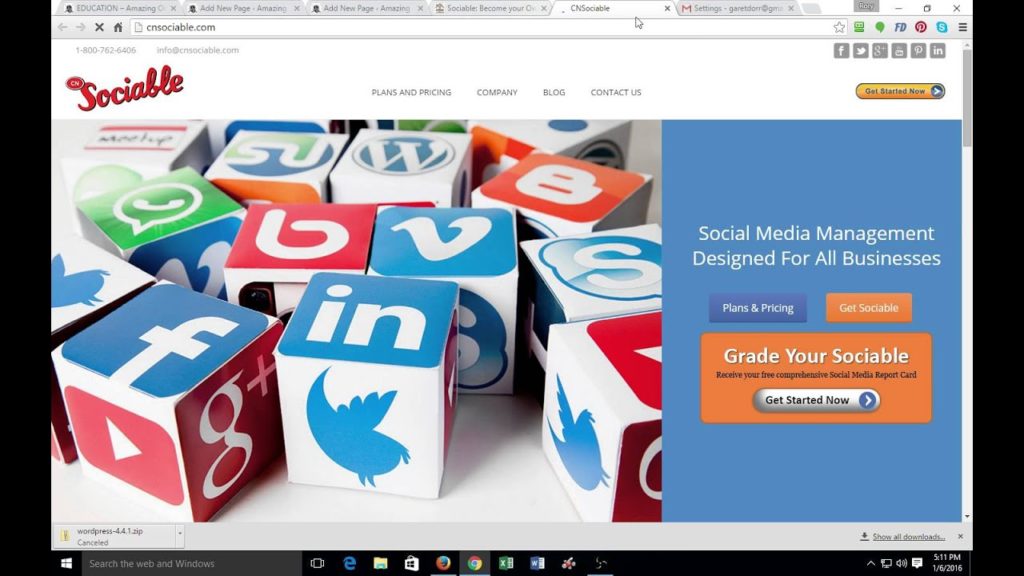Close the CNSociable tab
This screenshot has width=1024, height=576.
pos(667,8)
